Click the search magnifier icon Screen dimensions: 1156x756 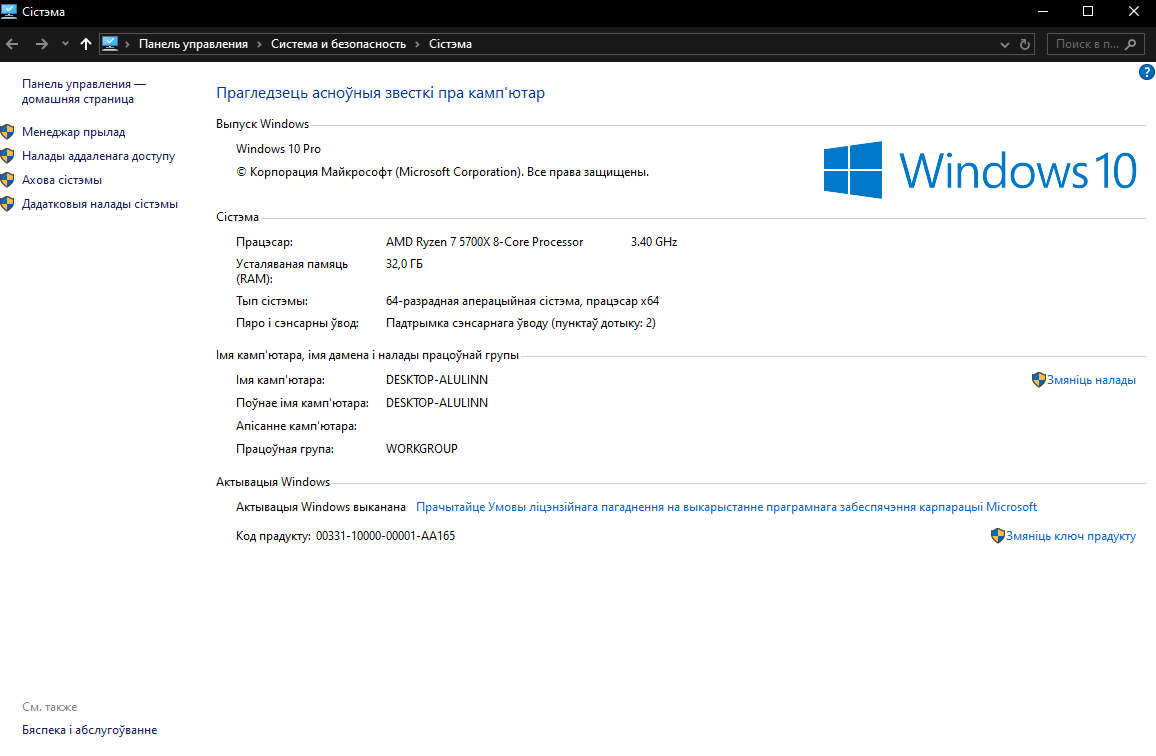[1131, 44]
